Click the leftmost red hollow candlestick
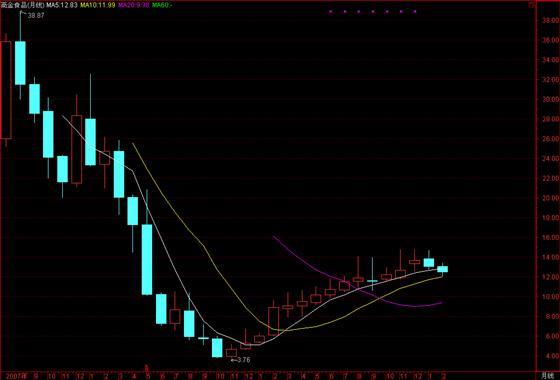This screenshot has width=560, height=380. pos(5,90)
